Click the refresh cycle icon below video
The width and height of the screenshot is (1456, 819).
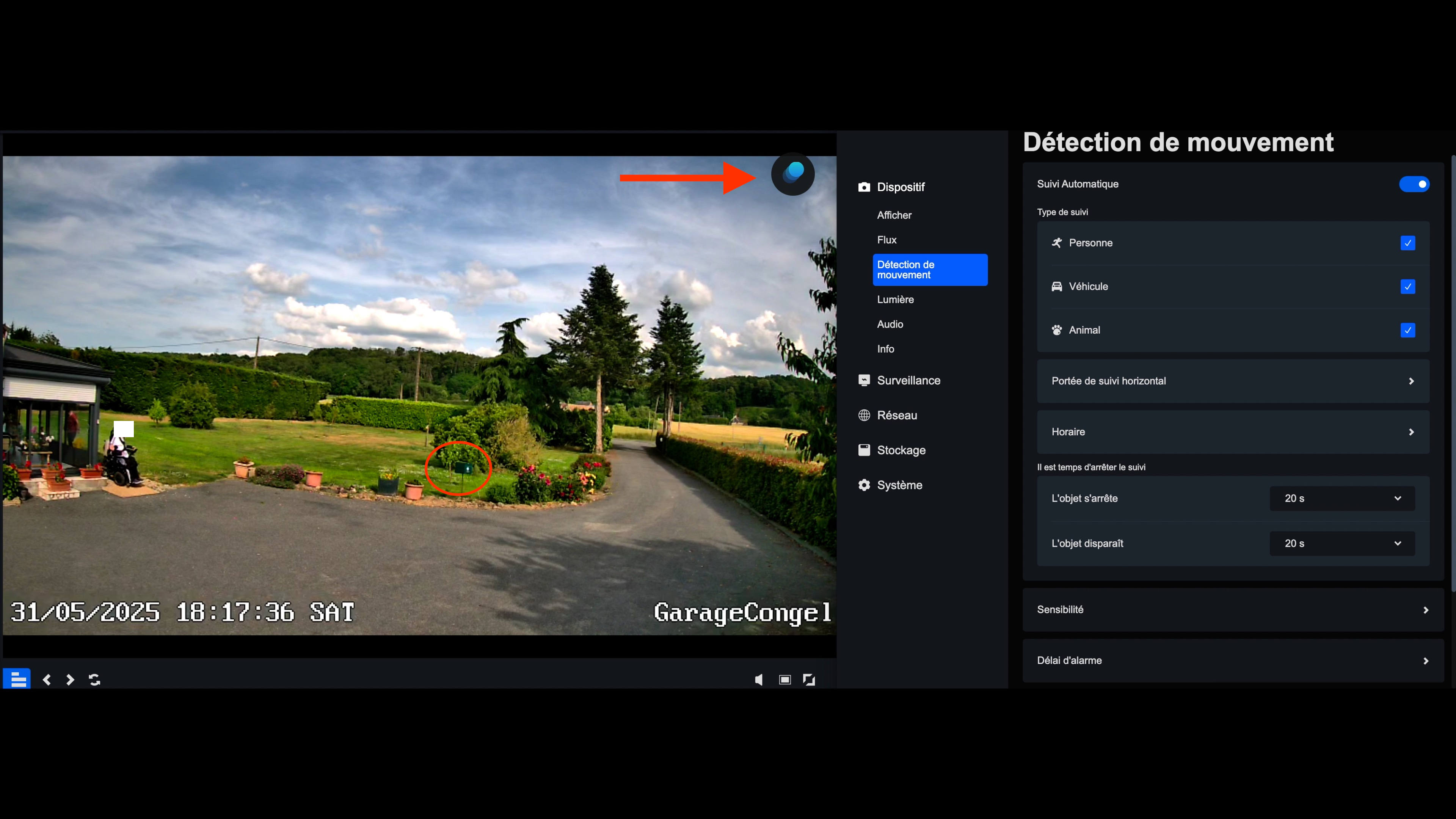[x=94, y=679]
